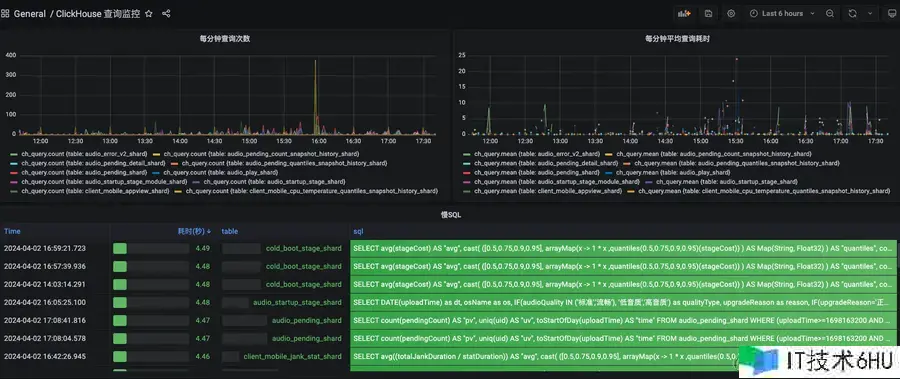Viewport: 900px width, 379px height.
Task: Toggle audio_error_v2_shard count series in legend
Action: 79,154
